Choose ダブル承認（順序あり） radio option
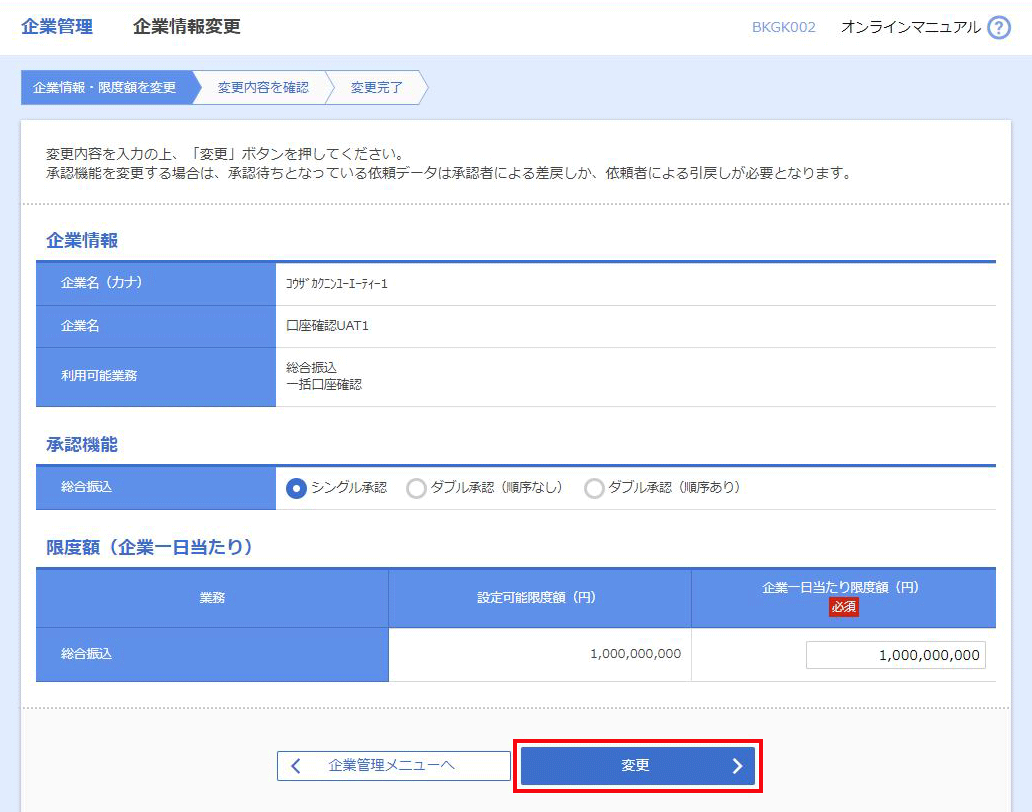 594,488
